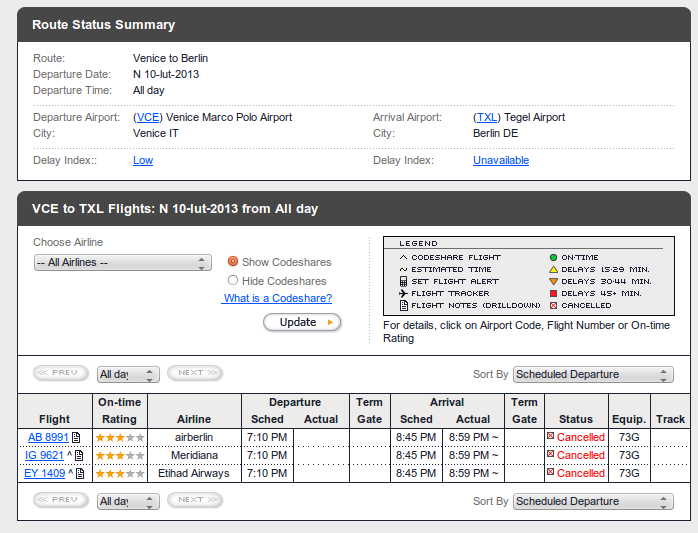Open bottom Sort By Scheduled Departure dropdown
Viewport: 698px width, 533px height.
pos(593,501)
